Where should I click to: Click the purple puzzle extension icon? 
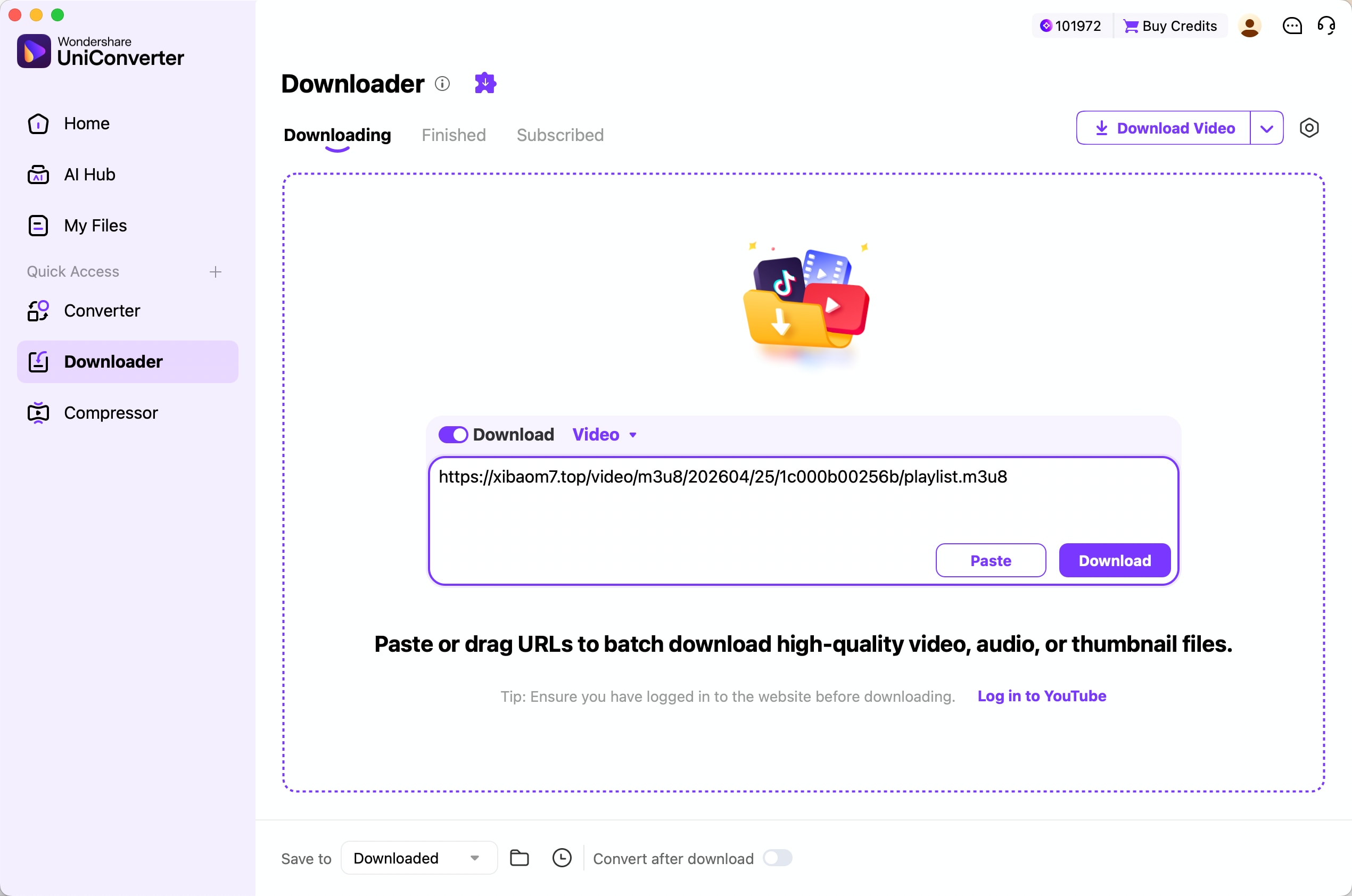coord(485,84)
